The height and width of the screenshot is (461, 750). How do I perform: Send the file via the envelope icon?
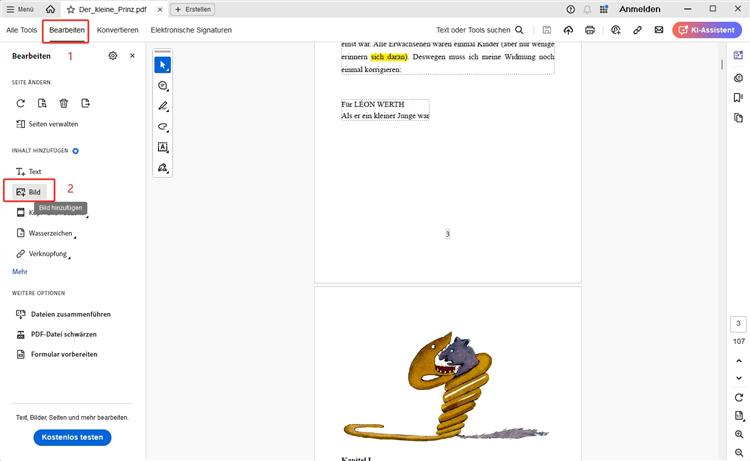click(x=659, y=30)
